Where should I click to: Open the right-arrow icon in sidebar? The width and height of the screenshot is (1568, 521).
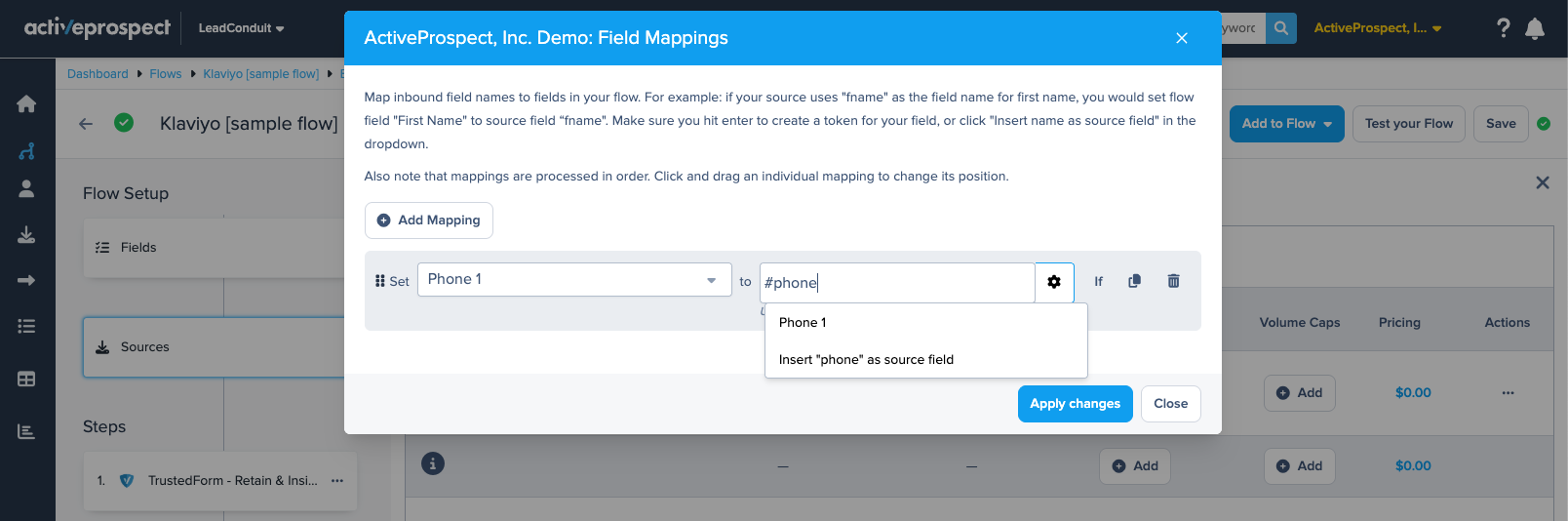(x=26, y=280)
